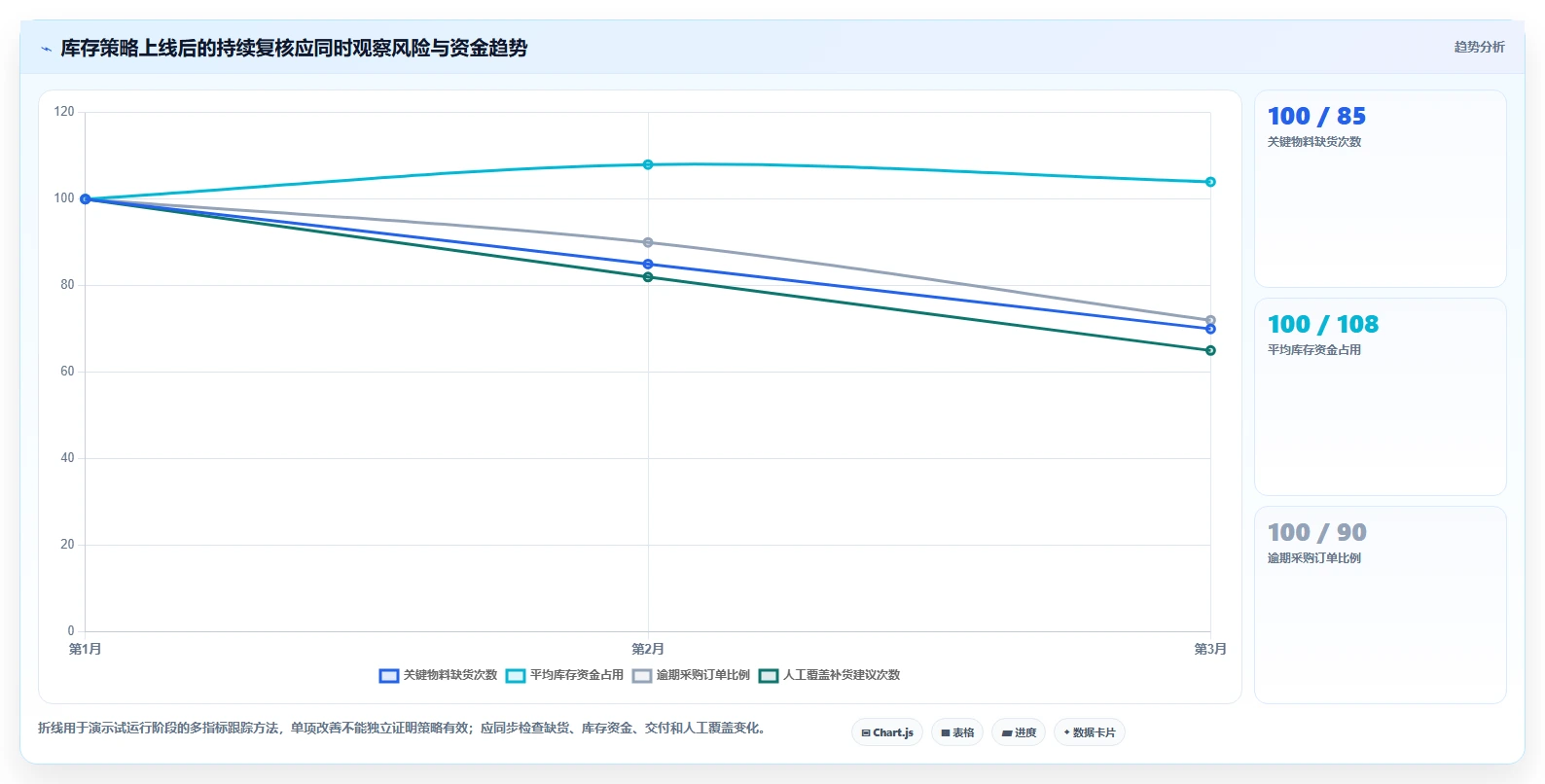Image resolution: width=1545 pixels, height=784 pixels.
Task: Click the green data point at 第2月
Action: [x=648, y=277]
